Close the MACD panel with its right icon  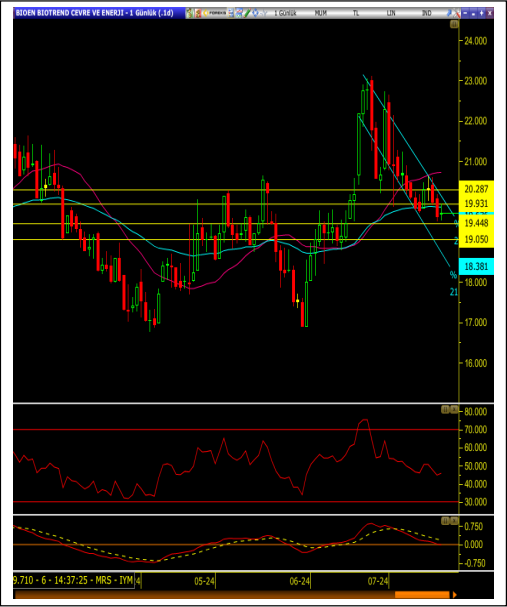click(454, 521)
